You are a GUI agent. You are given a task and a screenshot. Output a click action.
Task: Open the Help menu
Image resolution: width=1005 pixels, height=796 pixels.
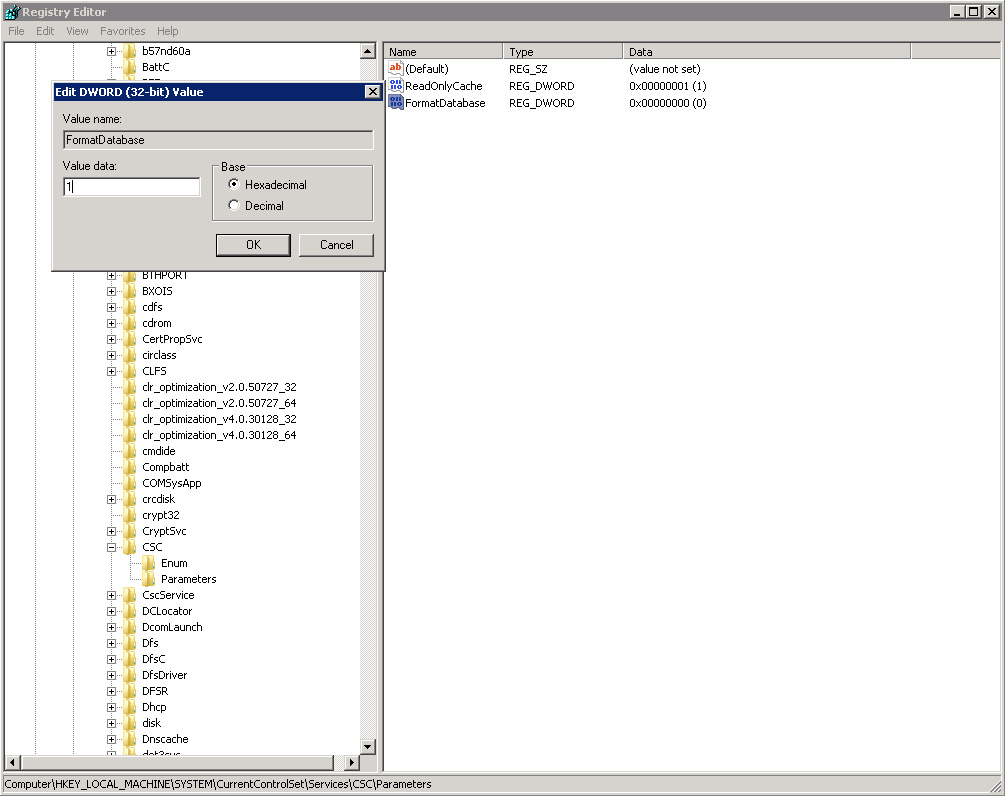[167, 31]
